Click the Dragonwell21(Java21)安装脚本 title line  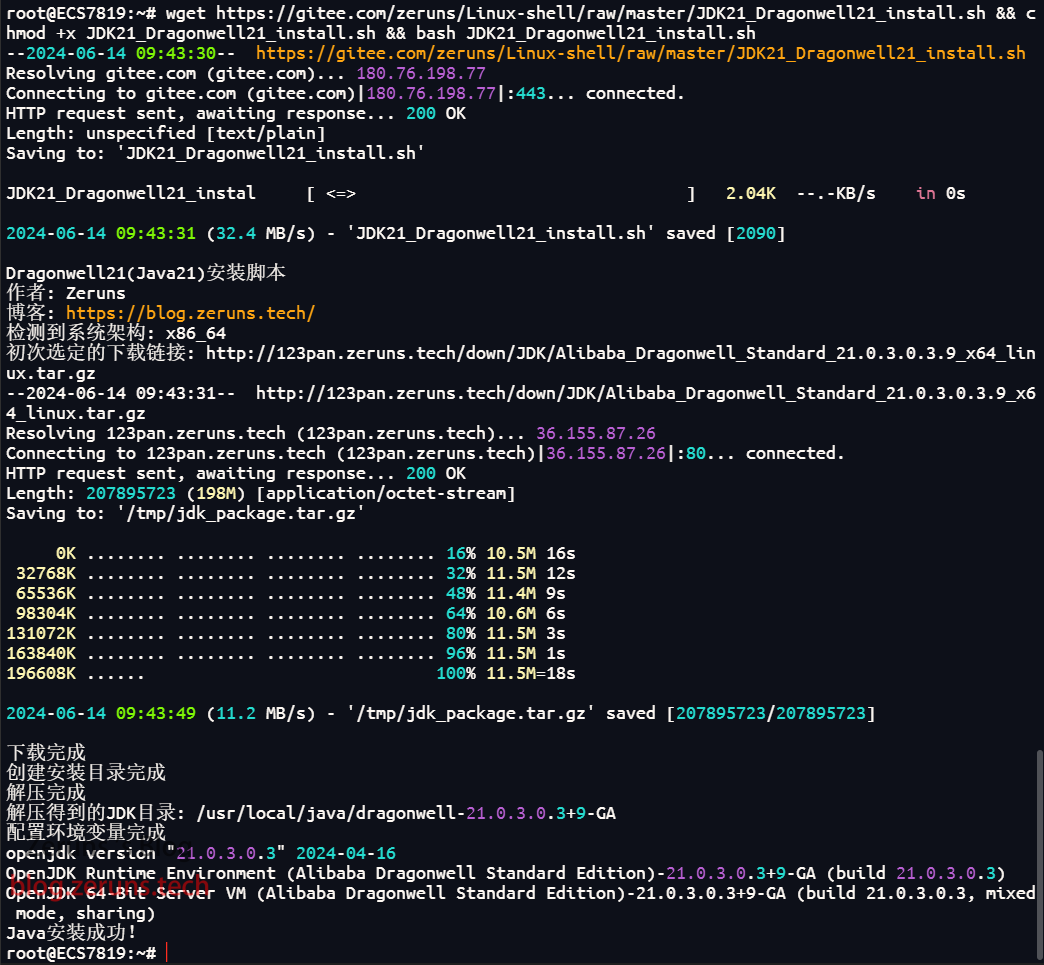click(x=146, y=273)
